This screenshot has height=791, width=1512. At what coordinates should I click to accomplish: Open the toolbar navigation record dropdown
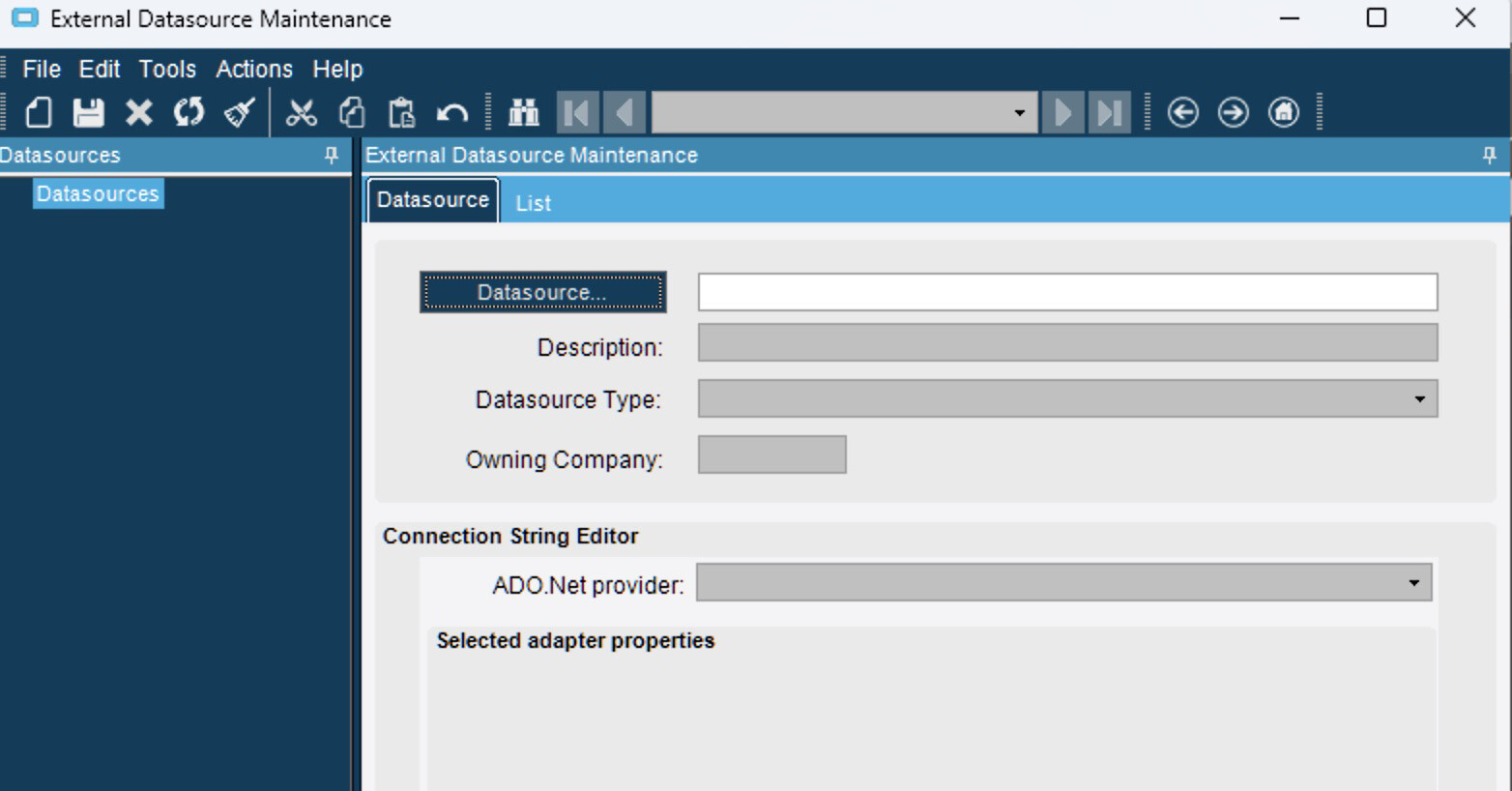(x=1019, y=113)
